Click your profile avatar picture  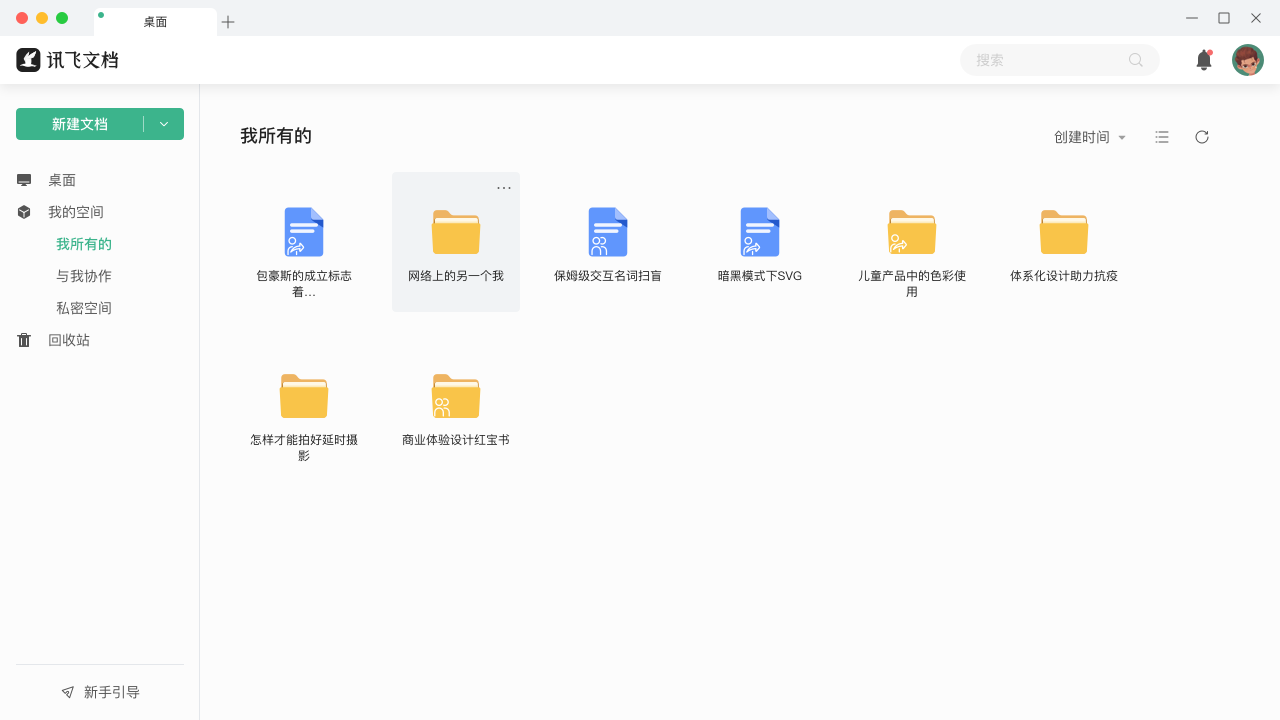(x=1248, y=59)
